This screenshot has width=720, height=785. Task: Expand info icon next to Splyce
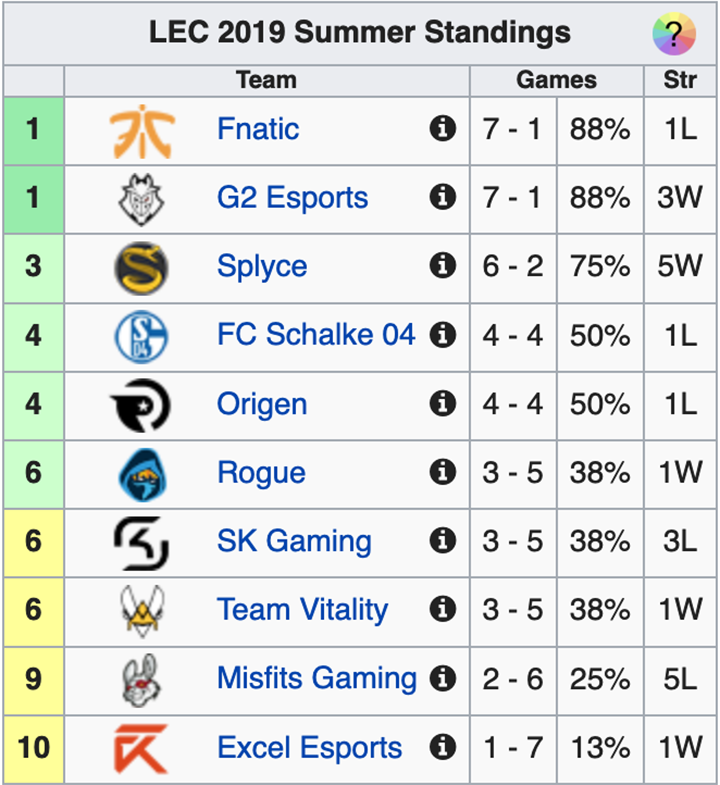(442, 266)
